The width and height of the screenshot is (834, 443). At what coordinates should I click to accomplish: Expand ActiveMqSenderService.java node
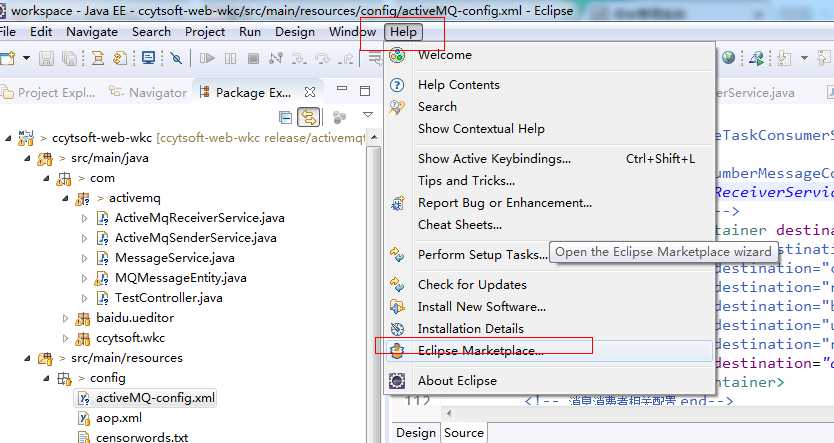tap(84, 238)
